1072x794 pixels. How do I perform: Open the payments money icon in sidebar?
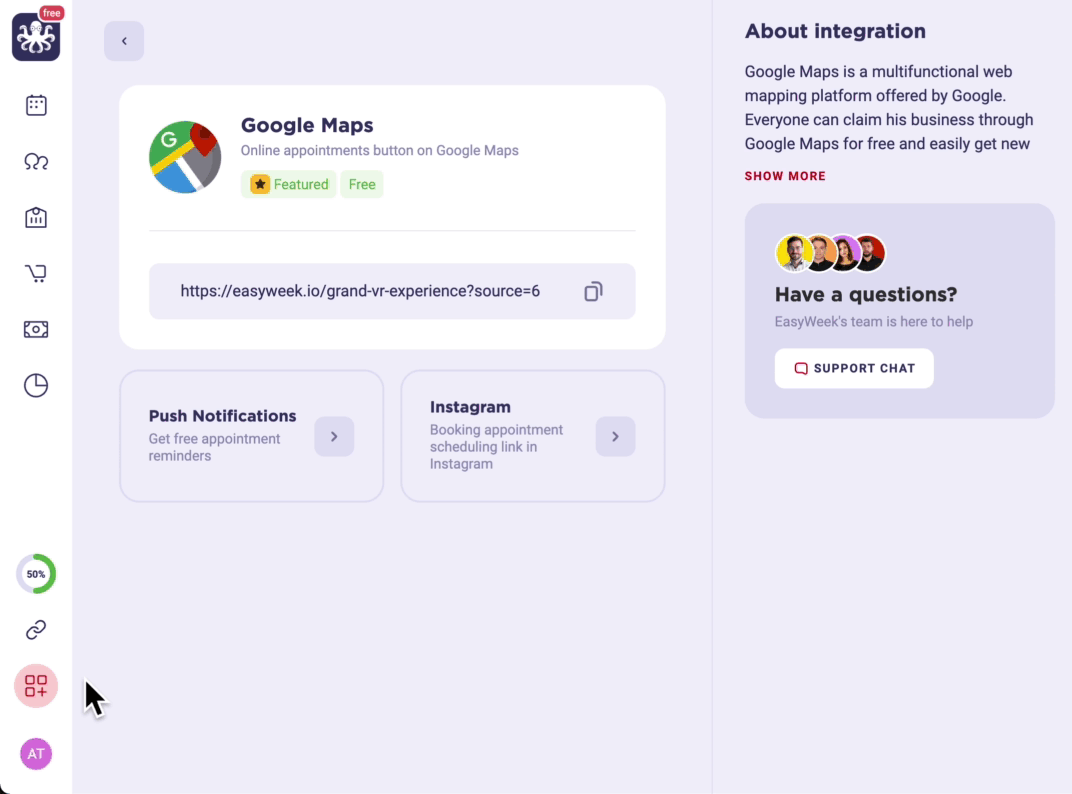(36, 330)
